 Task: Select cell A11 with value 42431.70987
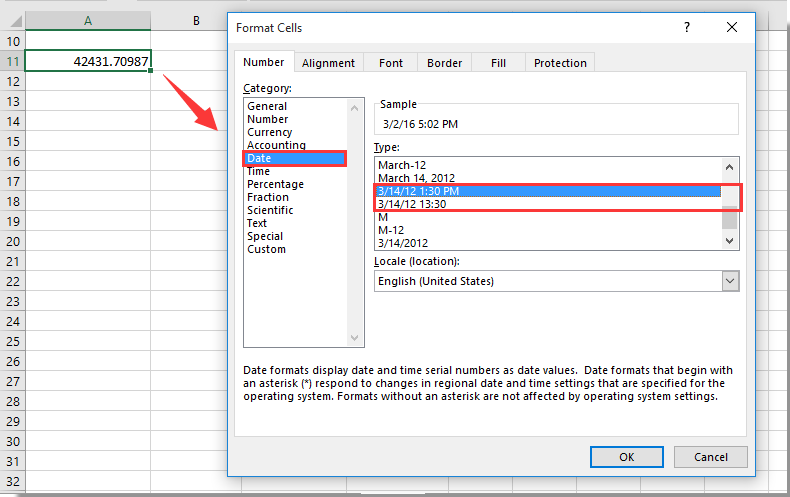click(88, 61)
